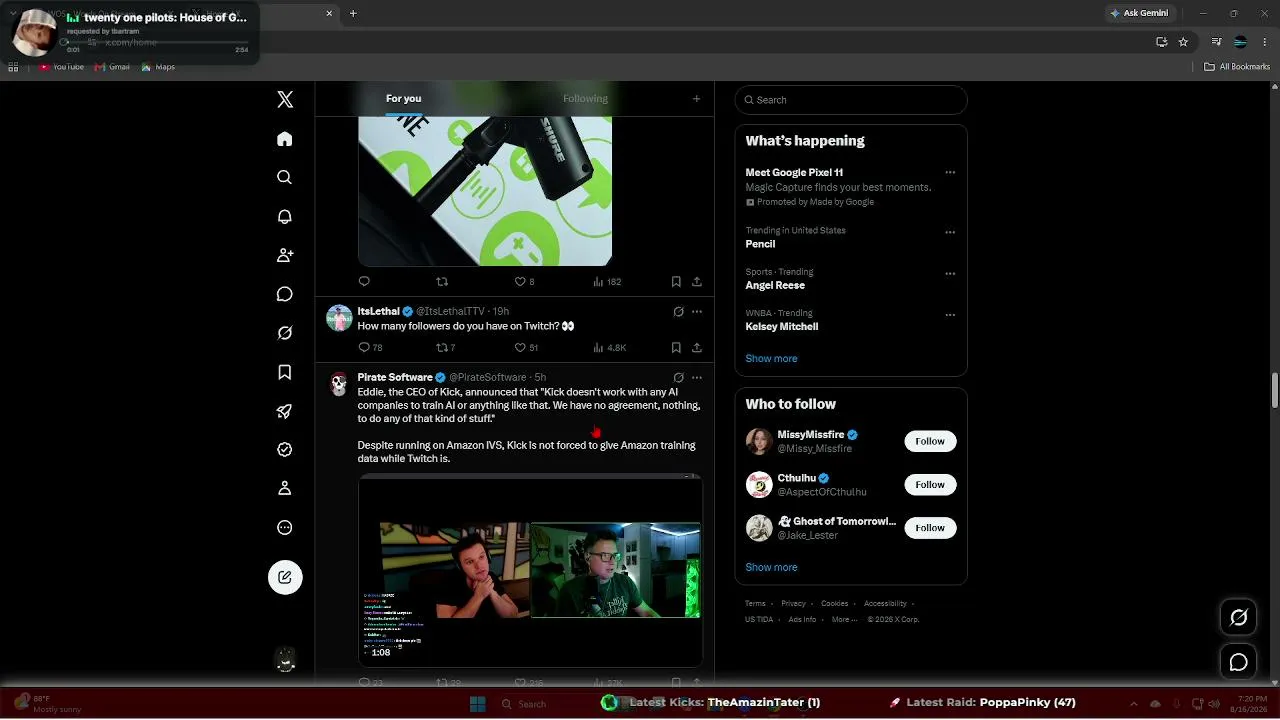Show more trends in What's happening
The image size is (1280, 720).
point(771,359)
